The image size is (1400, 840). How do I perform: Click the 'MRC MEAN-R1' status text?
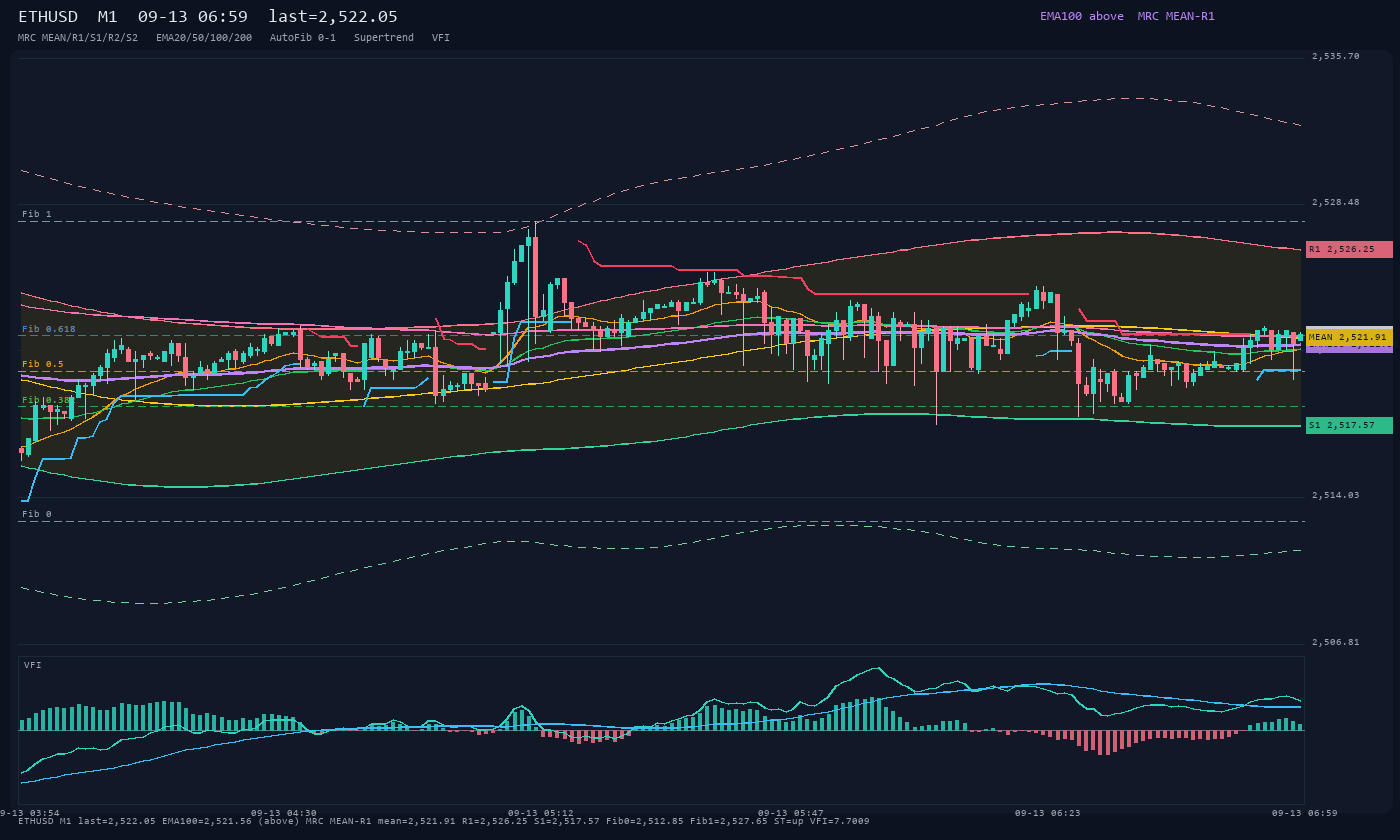1176,16
